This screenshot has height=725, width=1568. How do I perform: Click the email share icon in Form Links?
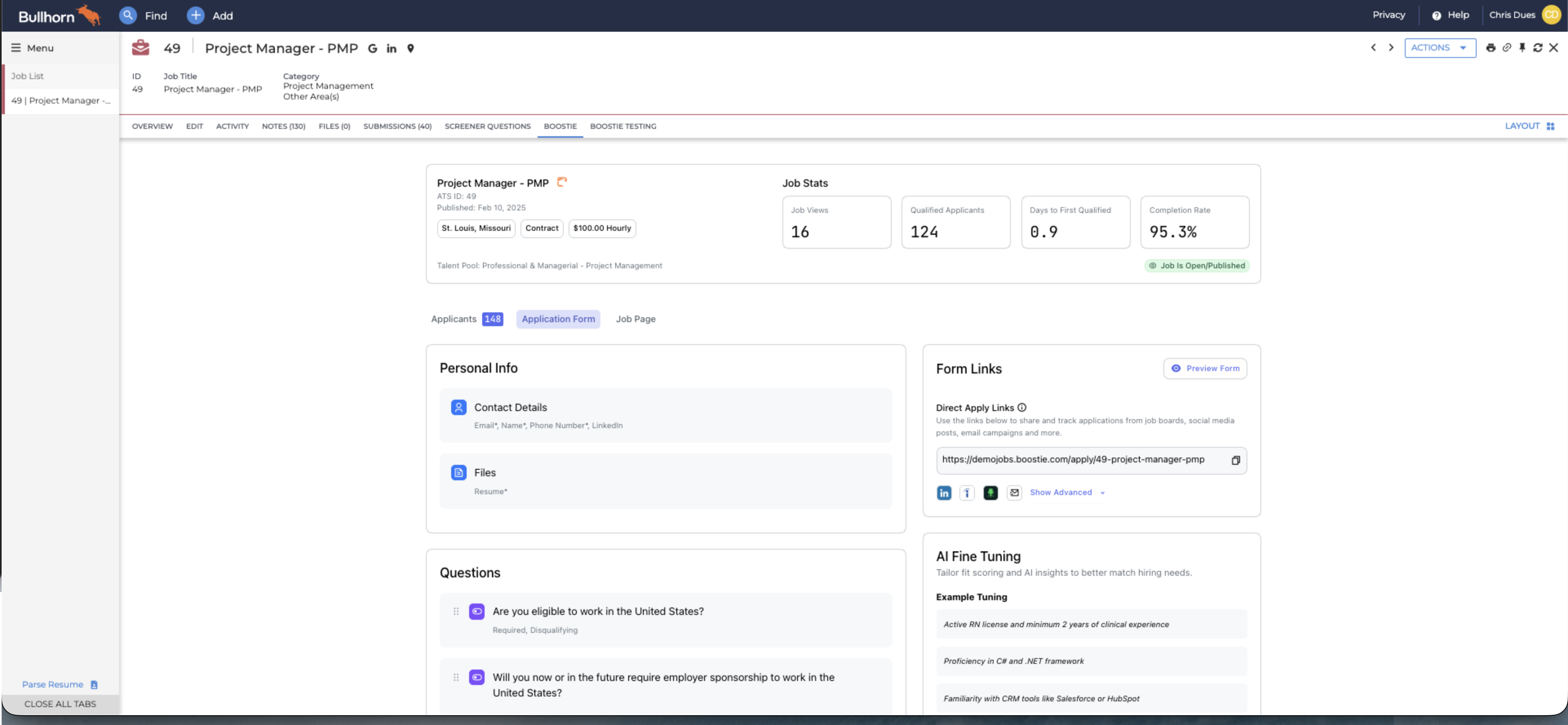(1014, 493)
